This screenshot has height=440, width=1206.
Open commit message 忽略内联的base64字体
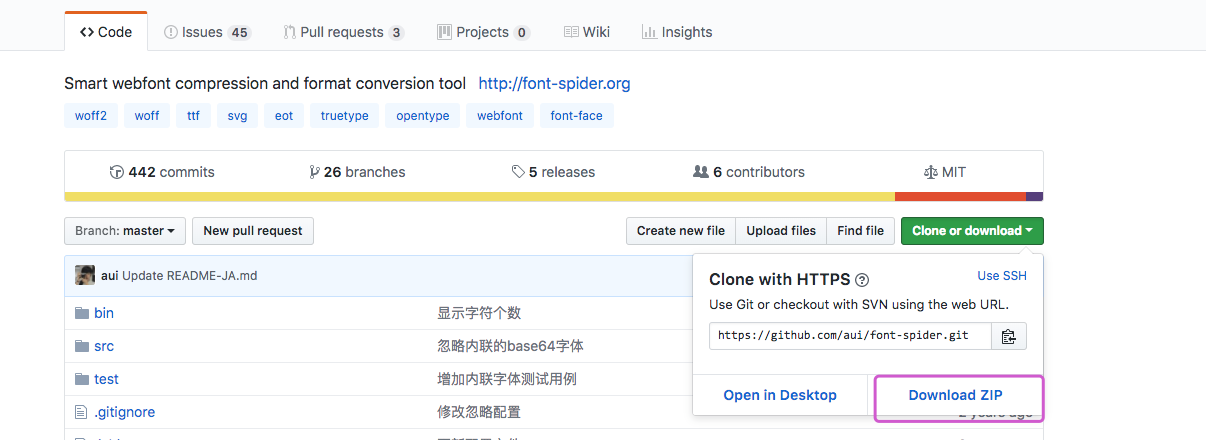510,346
